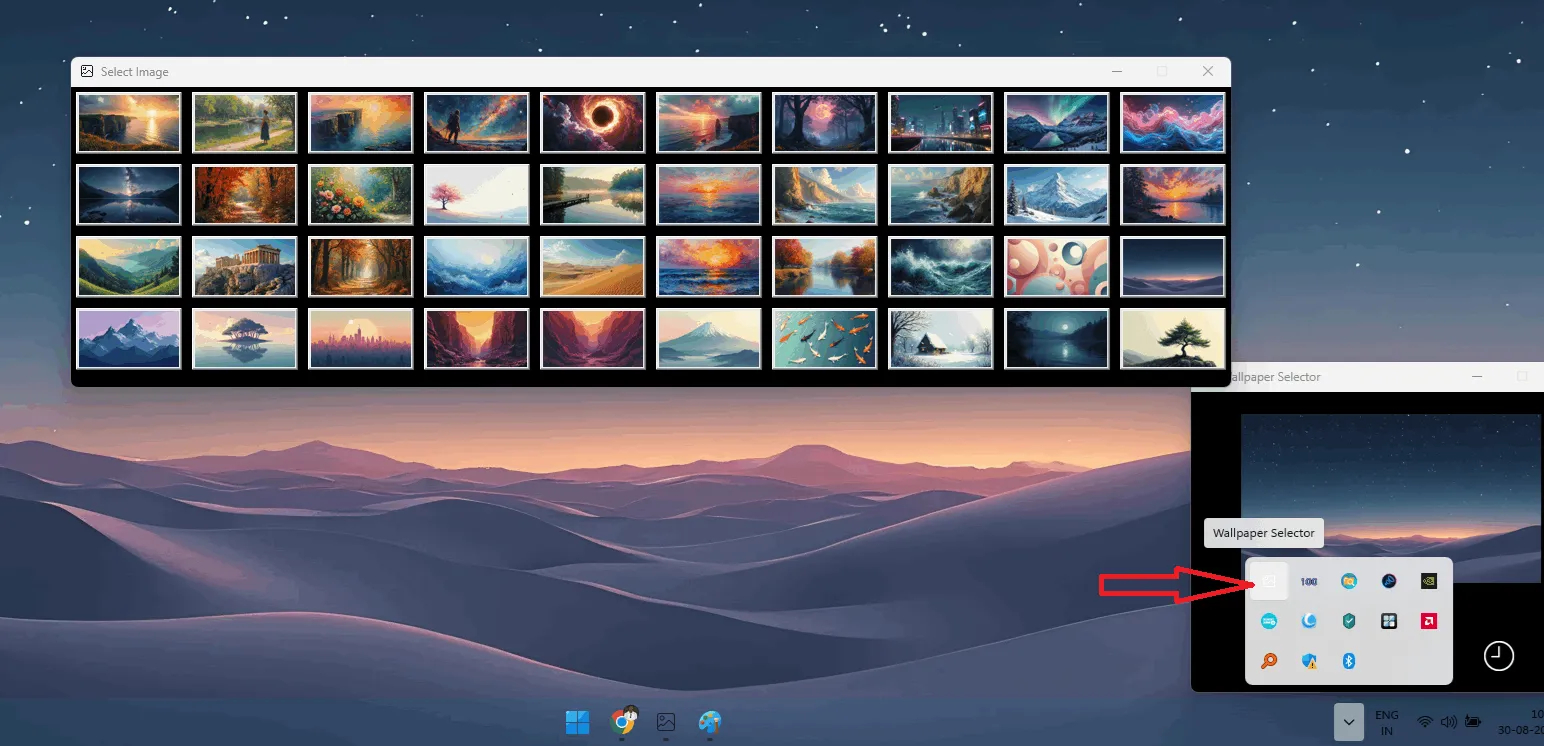Pick the Greek temple ruins wallpaper
This screenshot has width=1544, height=746.
click(x=245, y=267)
